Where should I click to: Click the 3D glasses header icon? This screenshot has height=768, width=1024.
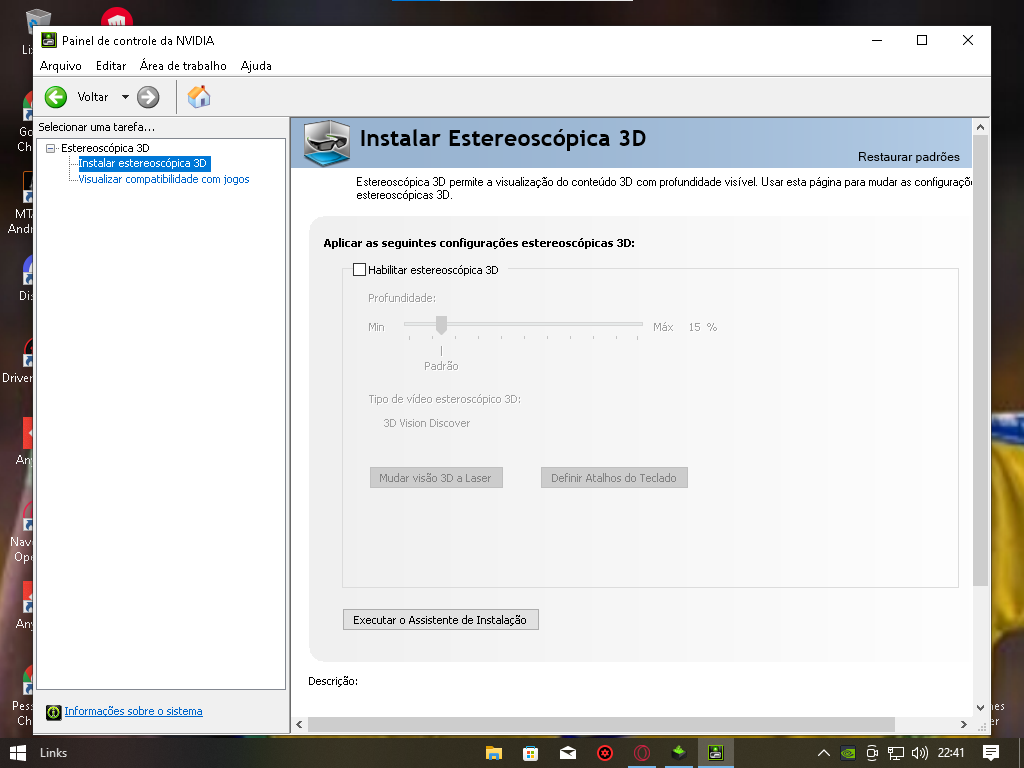tap(327, 142)
